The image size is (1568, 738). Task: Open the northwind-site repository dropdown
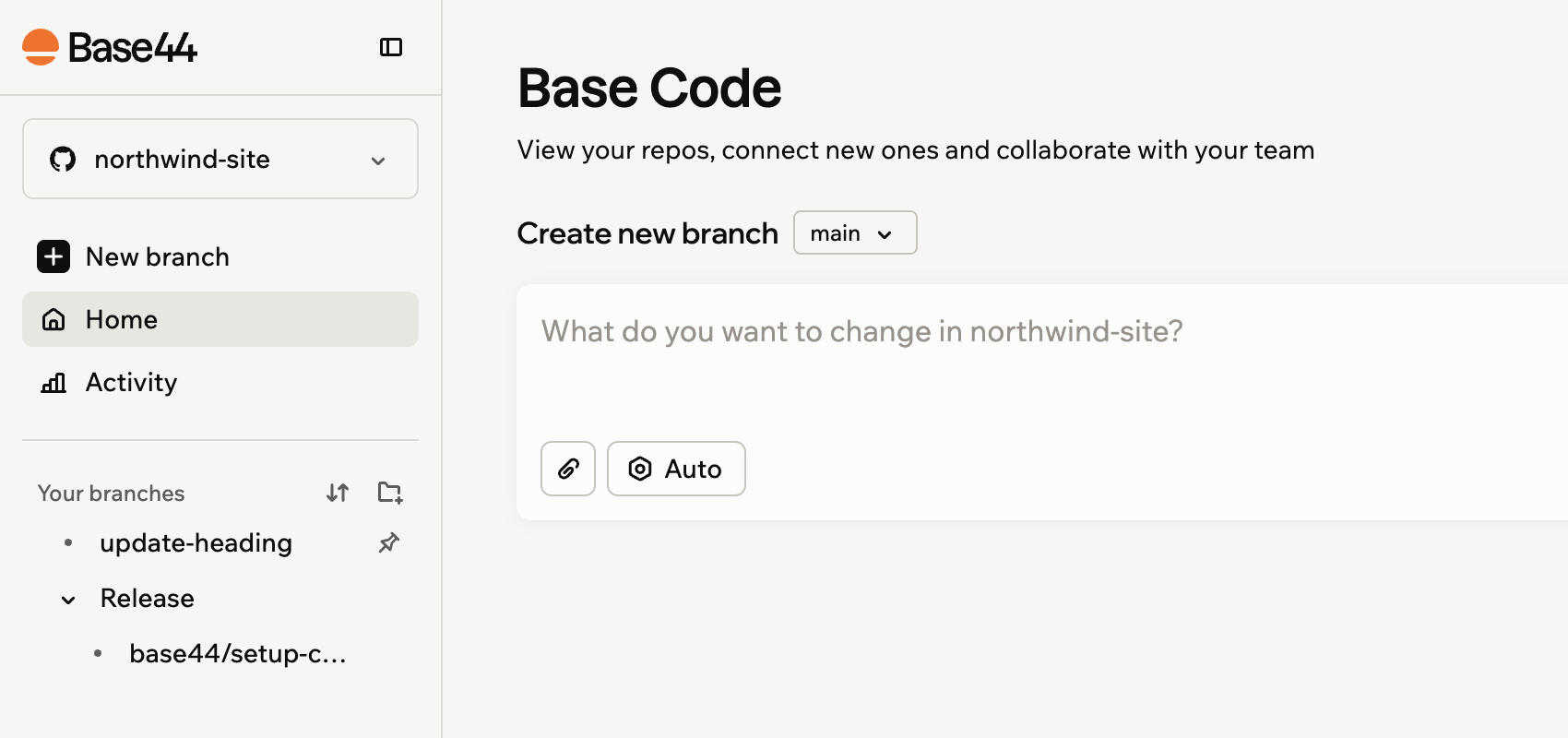point(220,159)
